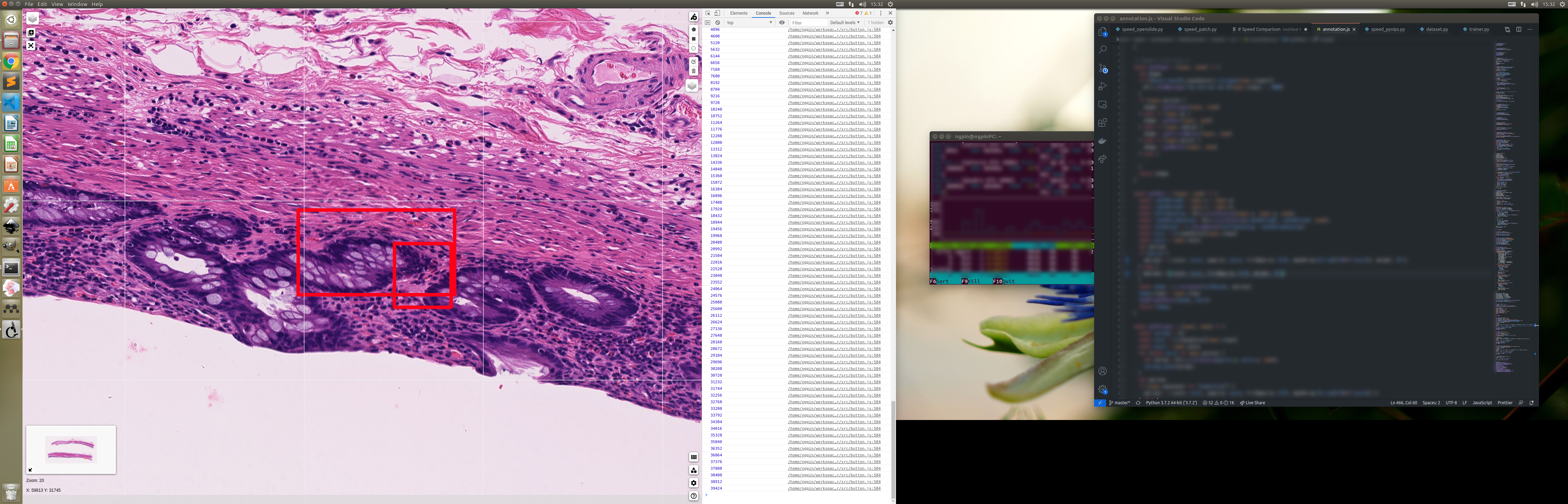Open button.js:584 link beside 4608

click(x=834, y=36)
